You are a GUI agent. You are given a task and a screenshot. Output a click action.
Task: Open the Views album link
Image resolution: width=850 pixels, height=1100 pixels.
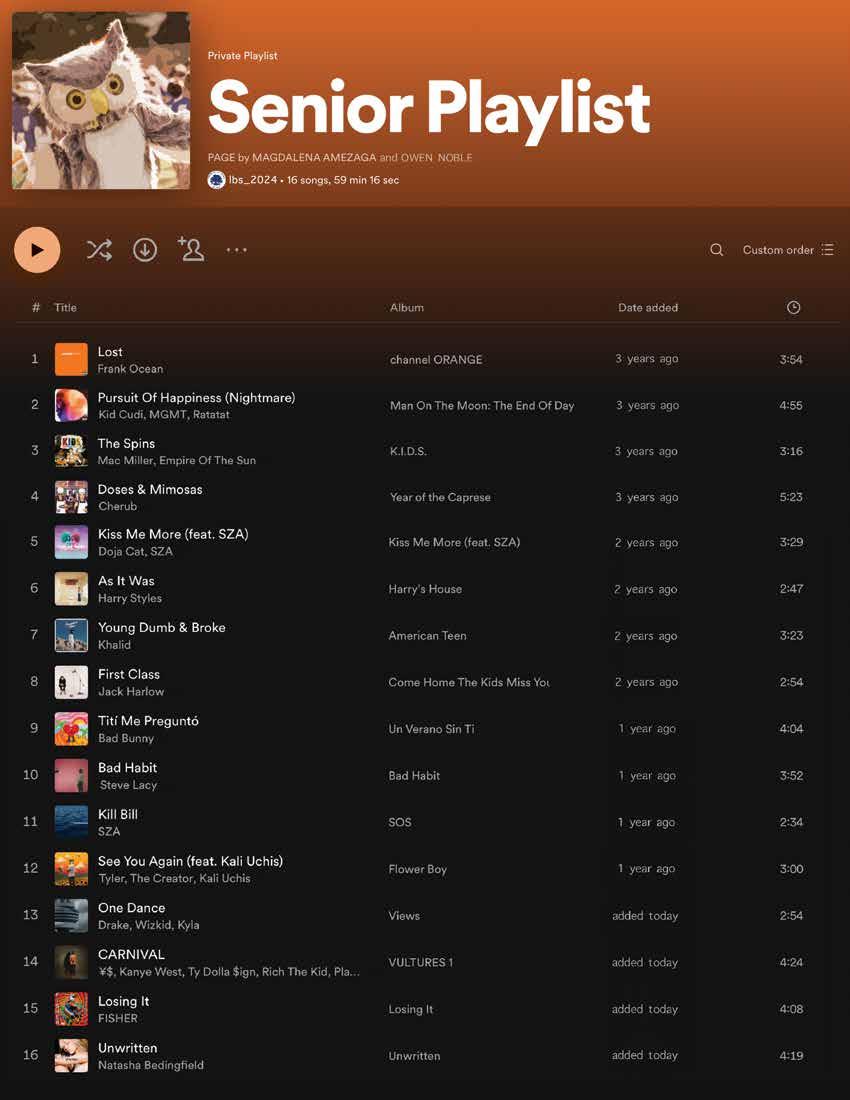pos(404,915)
